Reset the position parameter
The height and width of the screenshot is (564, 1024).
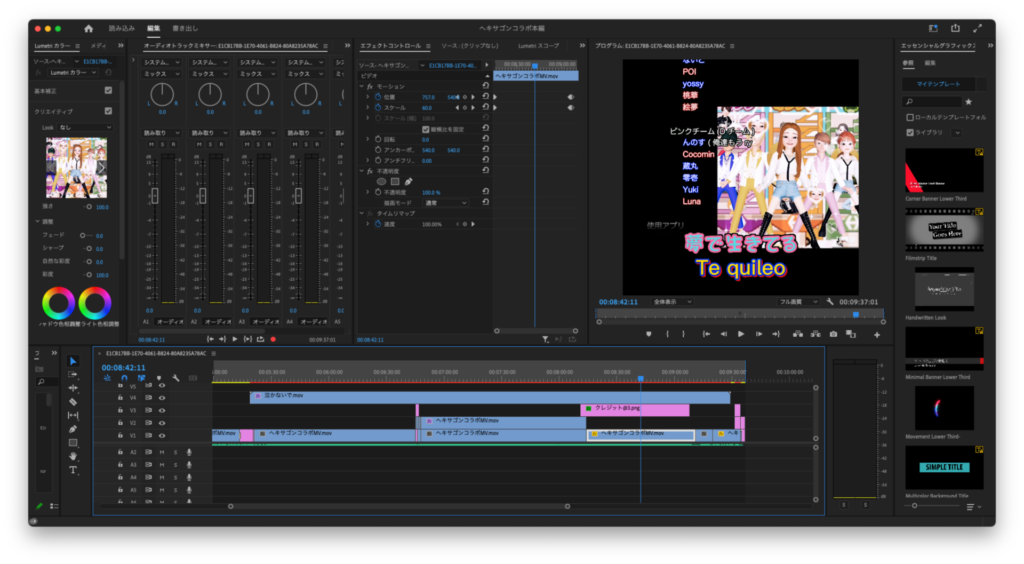(x=485, y=97)
